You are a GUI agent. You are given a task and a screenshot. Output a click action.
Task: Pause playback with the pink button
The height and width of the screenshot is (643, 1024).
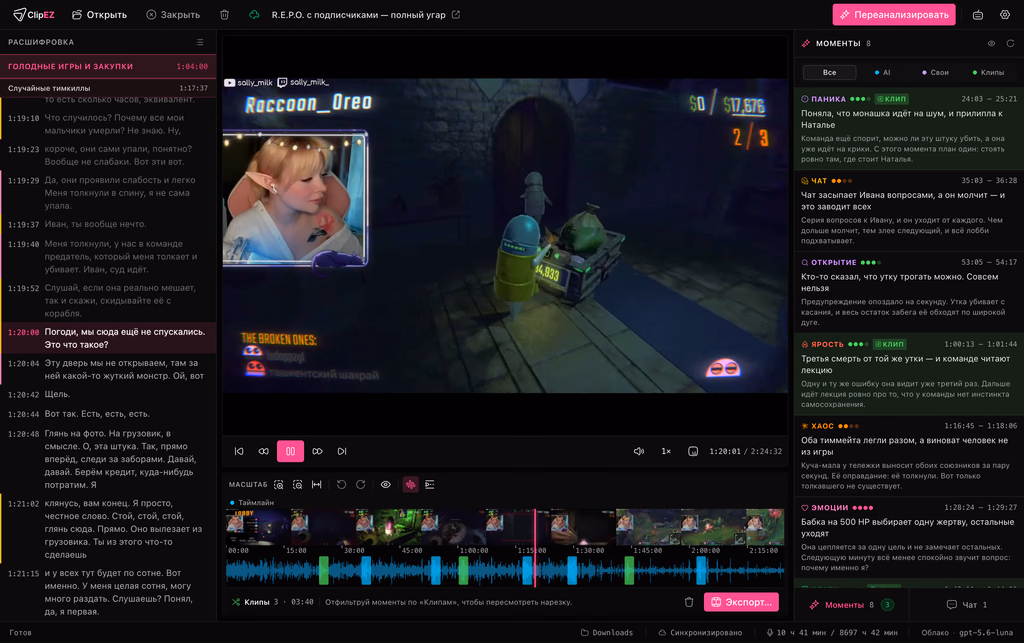(291, 451)
